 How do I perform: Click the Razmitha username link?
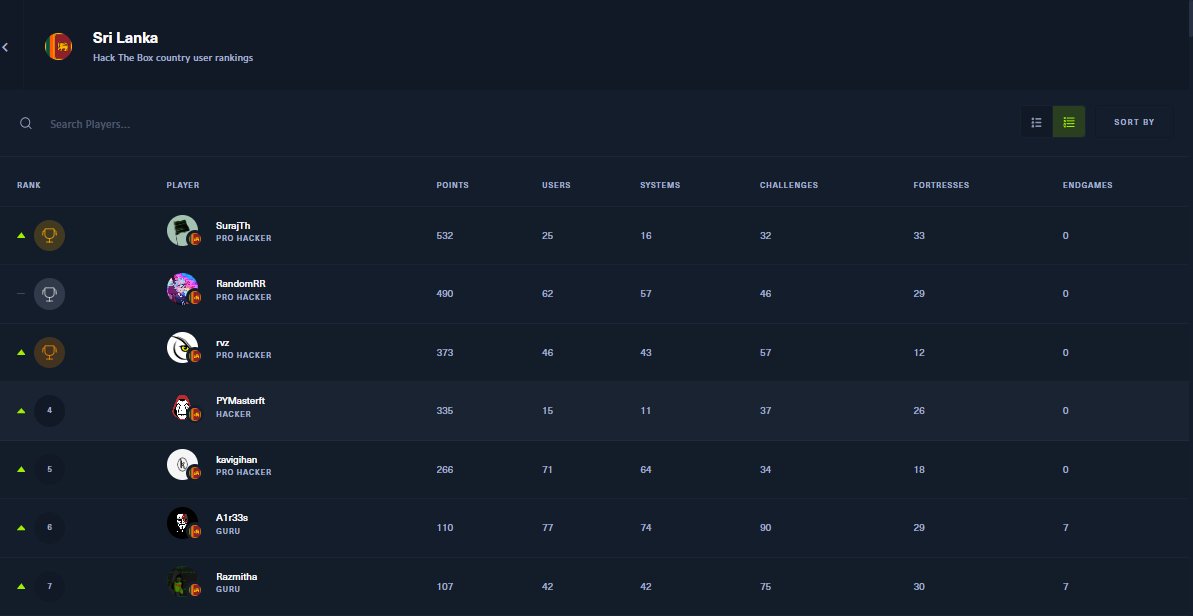pyautogui.click(x=237, y=576)
